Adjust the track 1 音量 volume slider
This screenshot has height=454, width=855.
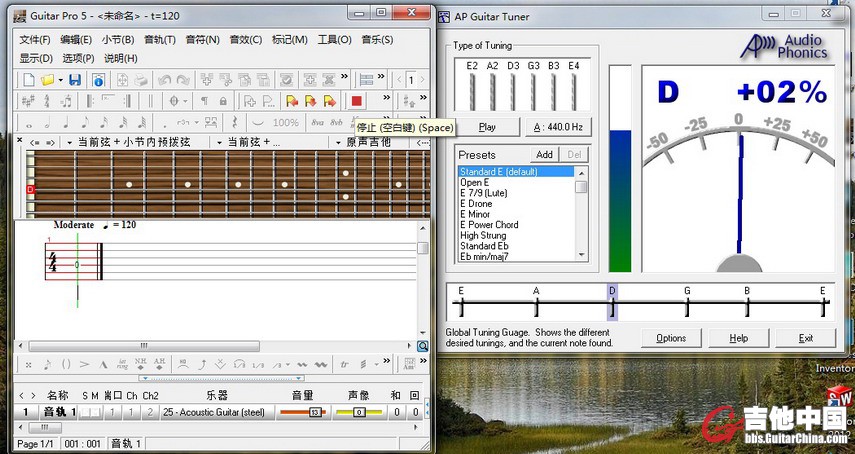click(302, 413)
